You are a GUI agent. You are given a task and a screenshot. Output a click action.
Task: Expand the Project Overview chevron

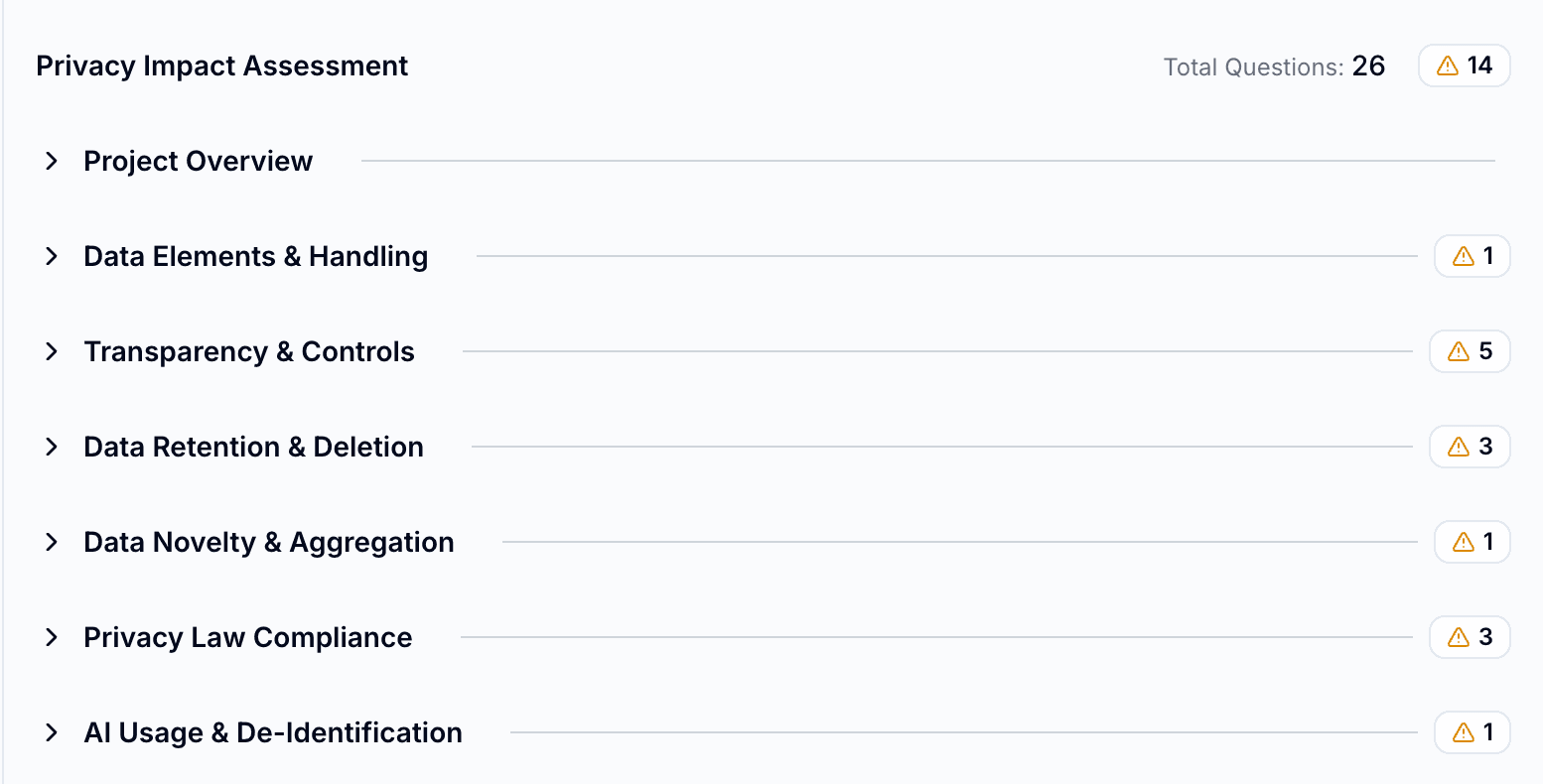[52, 161]
